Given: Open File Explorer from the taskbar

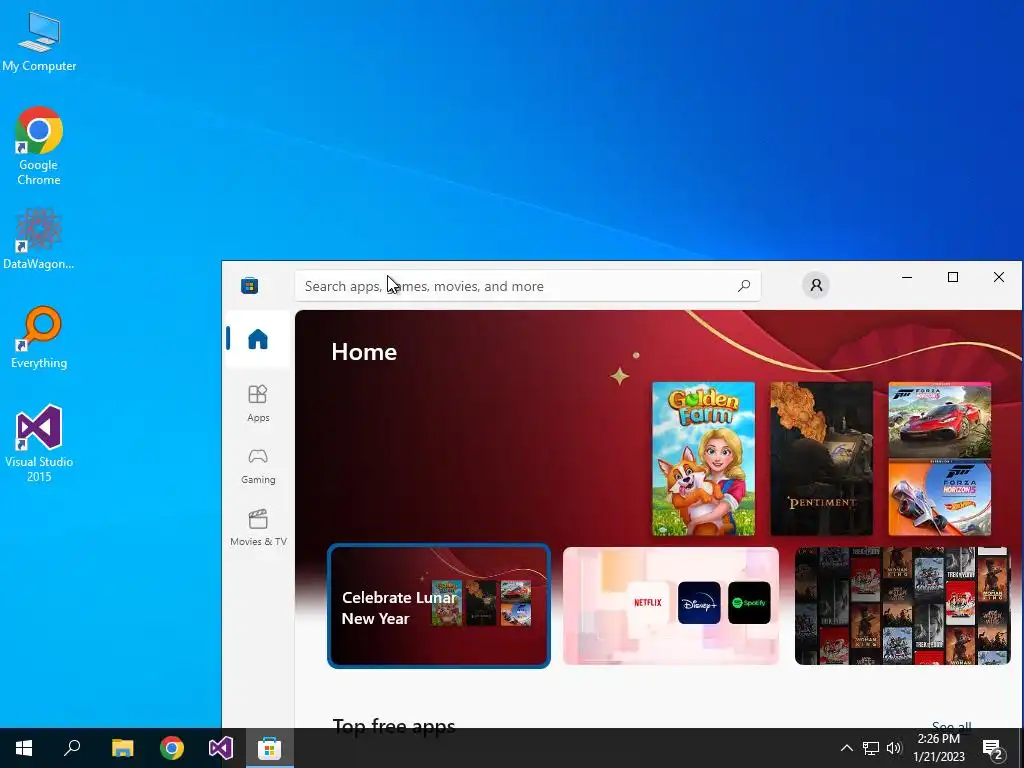Looking at the screenshot, I should [x=122, y=748].
